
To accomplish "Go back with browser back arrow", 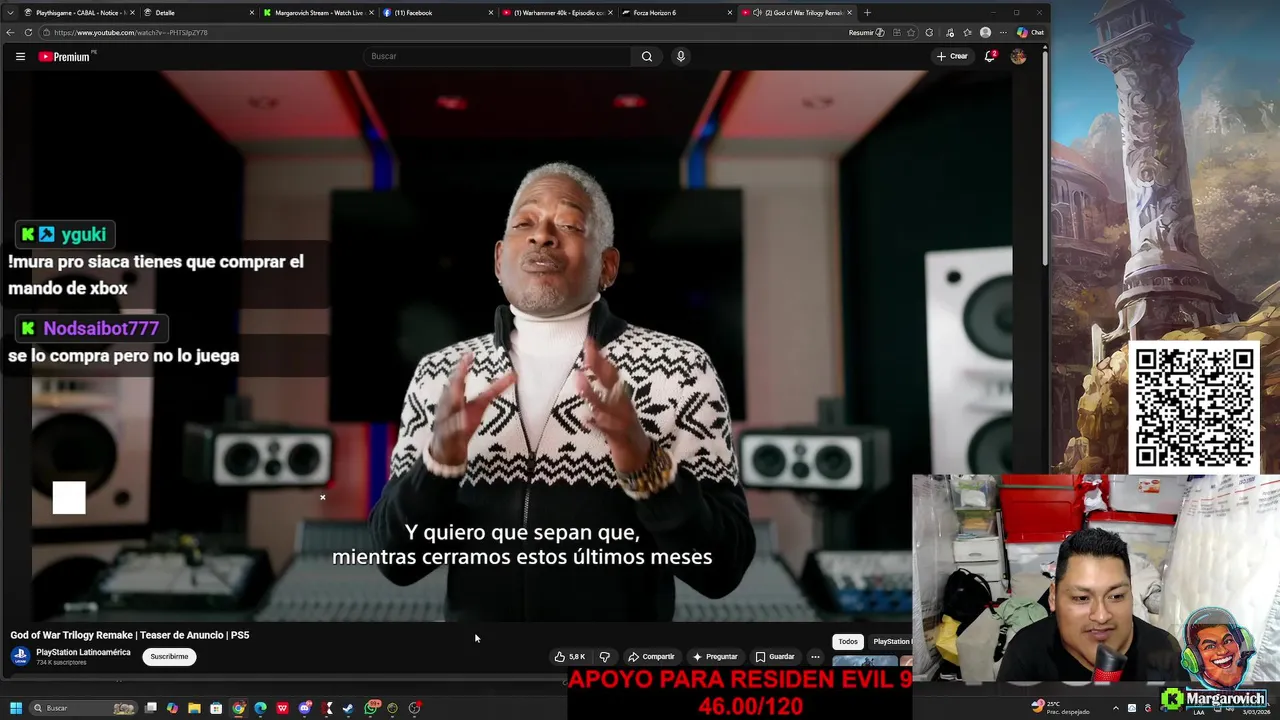I will (x=10, y=32).
